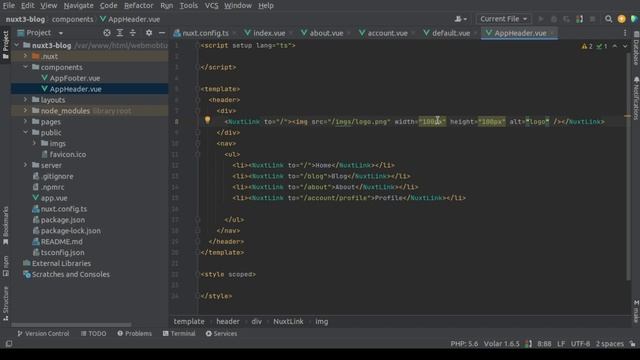The height and width of the screenshot is (360, 640).
Task: Open the File menu
Action: point(8,5)
